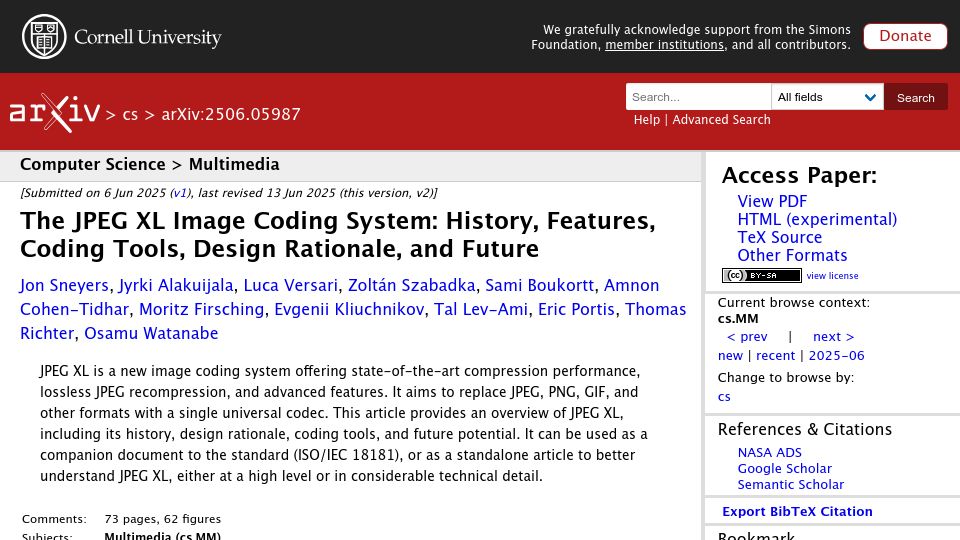Go to the arXiv logo homepage
960x540 pixels.
point(54,113)
